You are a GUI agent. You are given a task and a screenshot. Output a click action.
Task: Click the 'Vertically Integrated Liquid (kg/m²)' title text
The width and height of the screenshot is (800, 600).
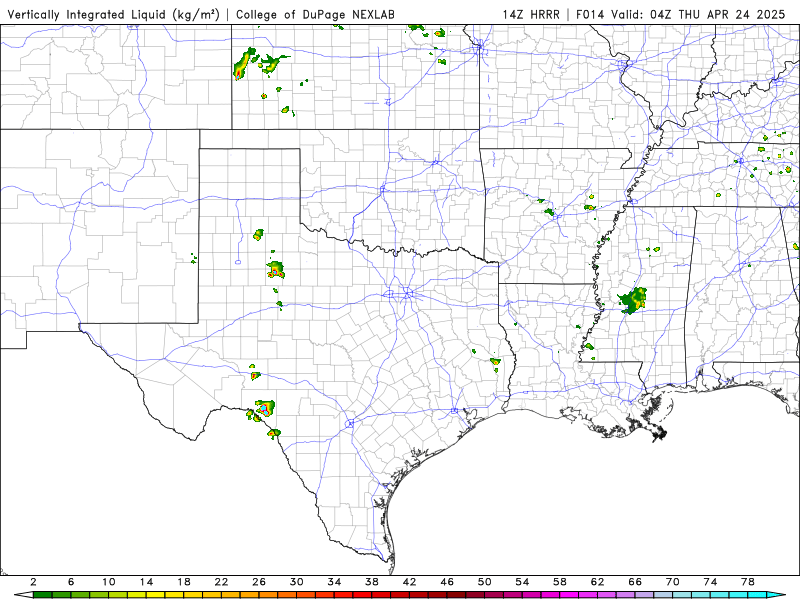pyautogui.click(x=113, y=14)
